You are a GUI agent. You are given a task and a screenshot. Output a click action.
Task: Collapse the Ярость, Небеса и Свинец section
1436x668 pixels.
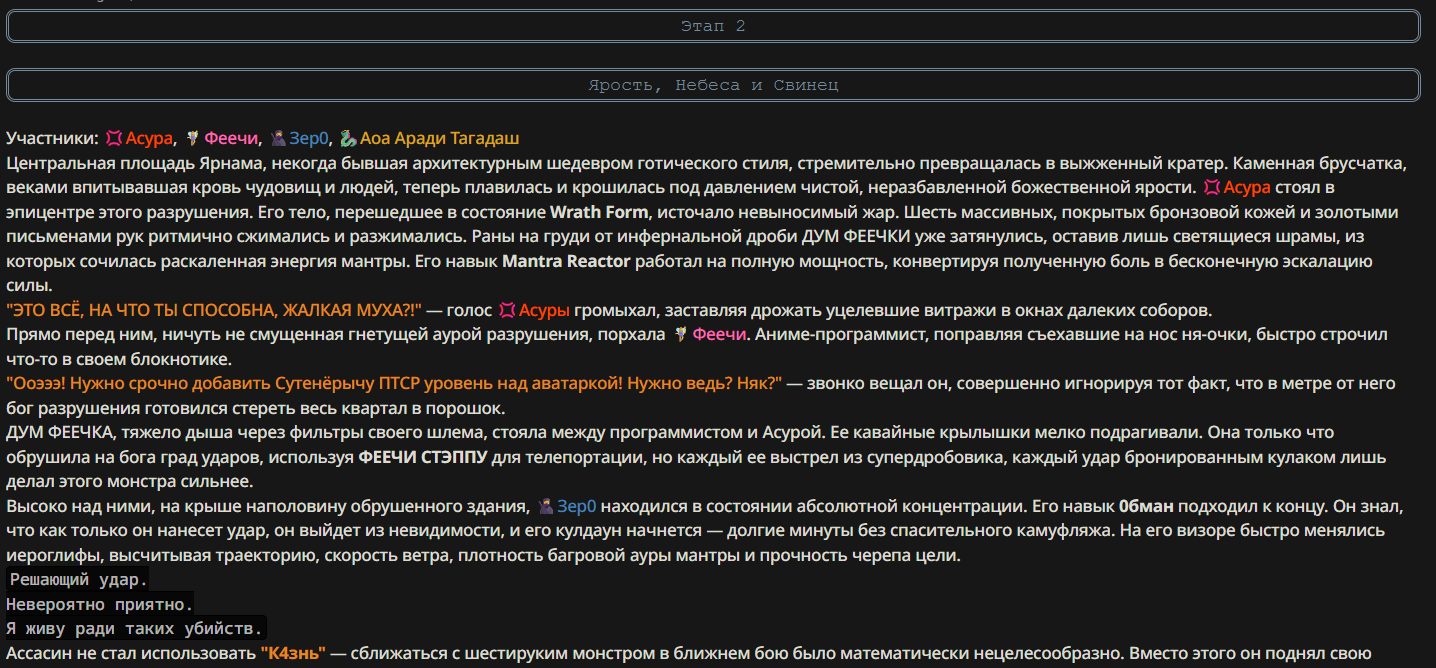(713, 85)
